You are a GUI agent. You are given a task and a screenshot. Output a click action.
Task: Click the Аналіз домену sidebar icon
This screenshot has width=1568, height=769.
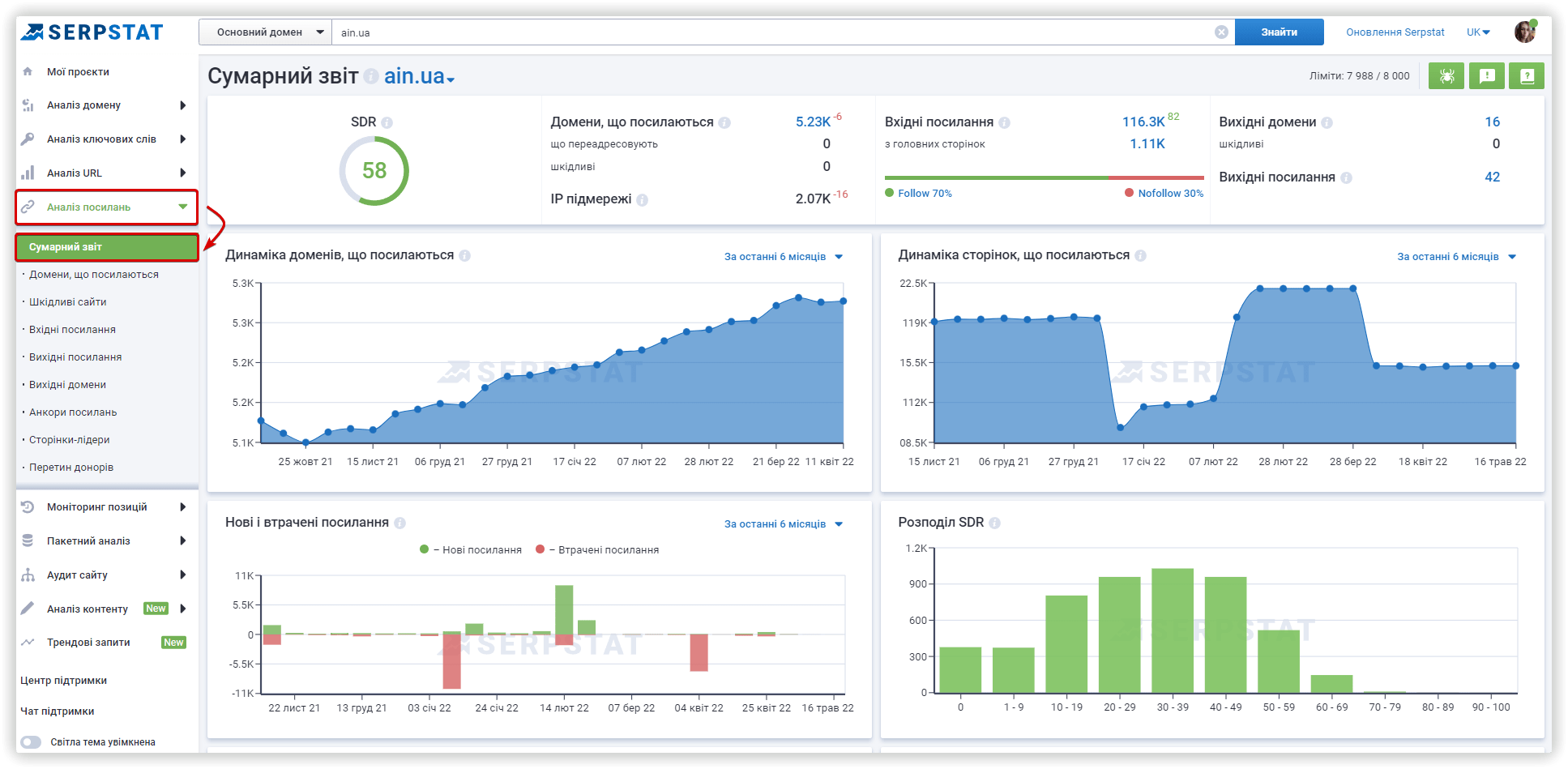coord(28,105)
